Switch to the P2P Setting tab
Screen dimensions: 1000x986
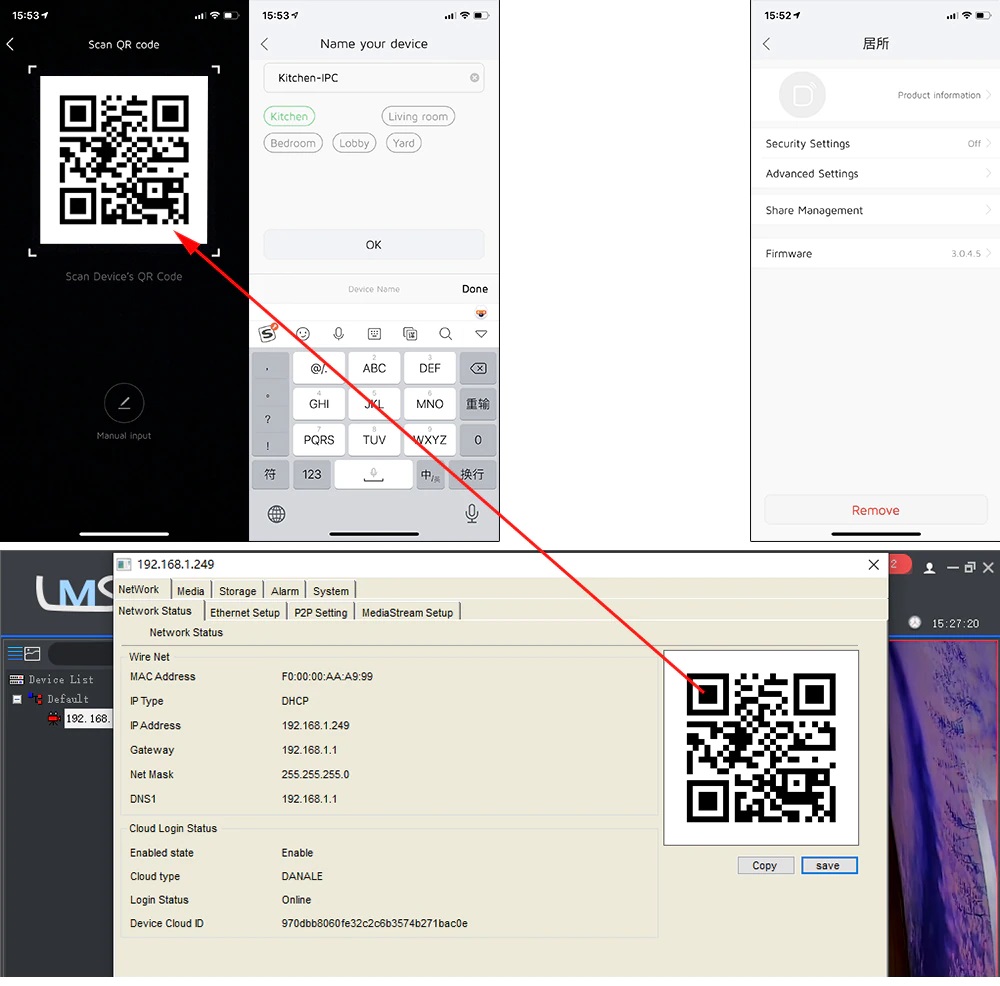[x=321, y=613]
